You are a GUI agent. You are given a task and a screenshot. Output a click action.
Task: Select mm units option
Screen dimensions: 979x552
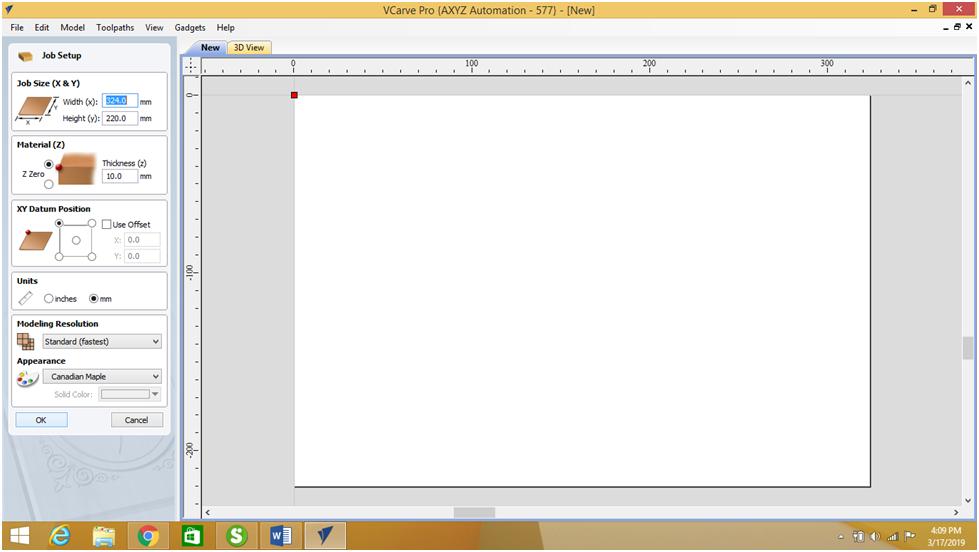click(94, 298)
